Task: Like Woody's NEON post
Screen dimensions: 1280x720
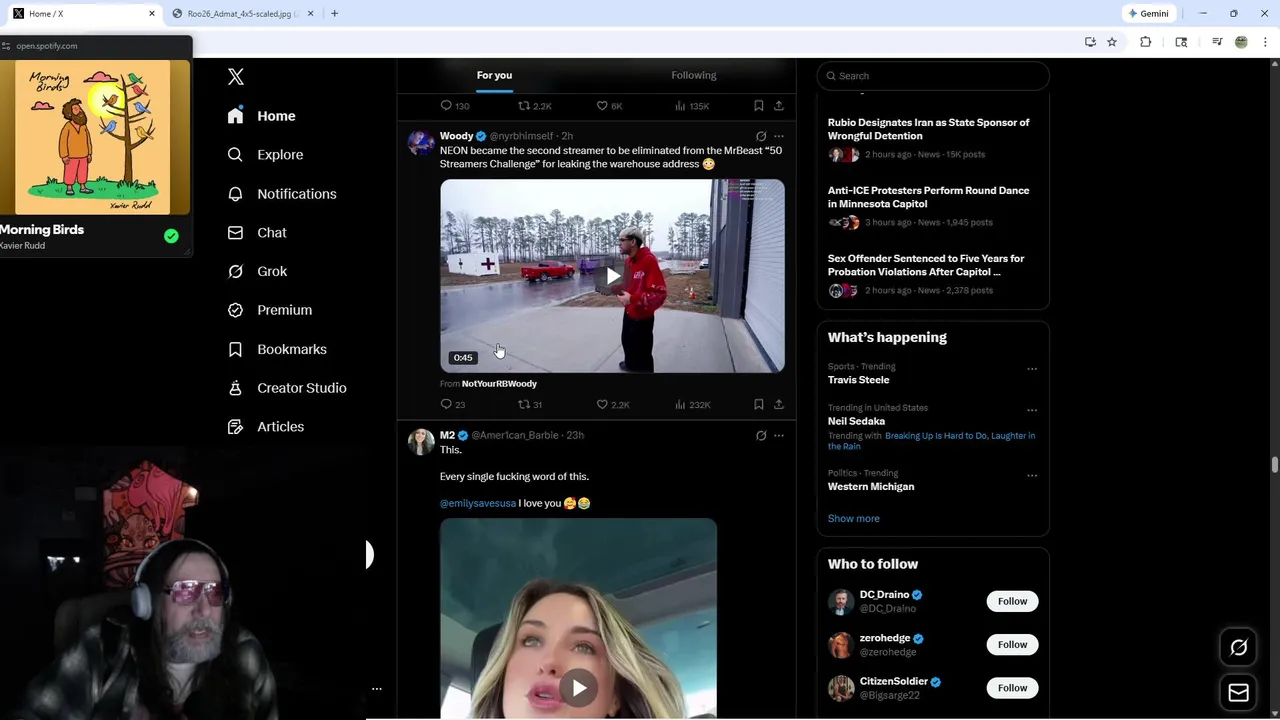Action: coord(602,405)
